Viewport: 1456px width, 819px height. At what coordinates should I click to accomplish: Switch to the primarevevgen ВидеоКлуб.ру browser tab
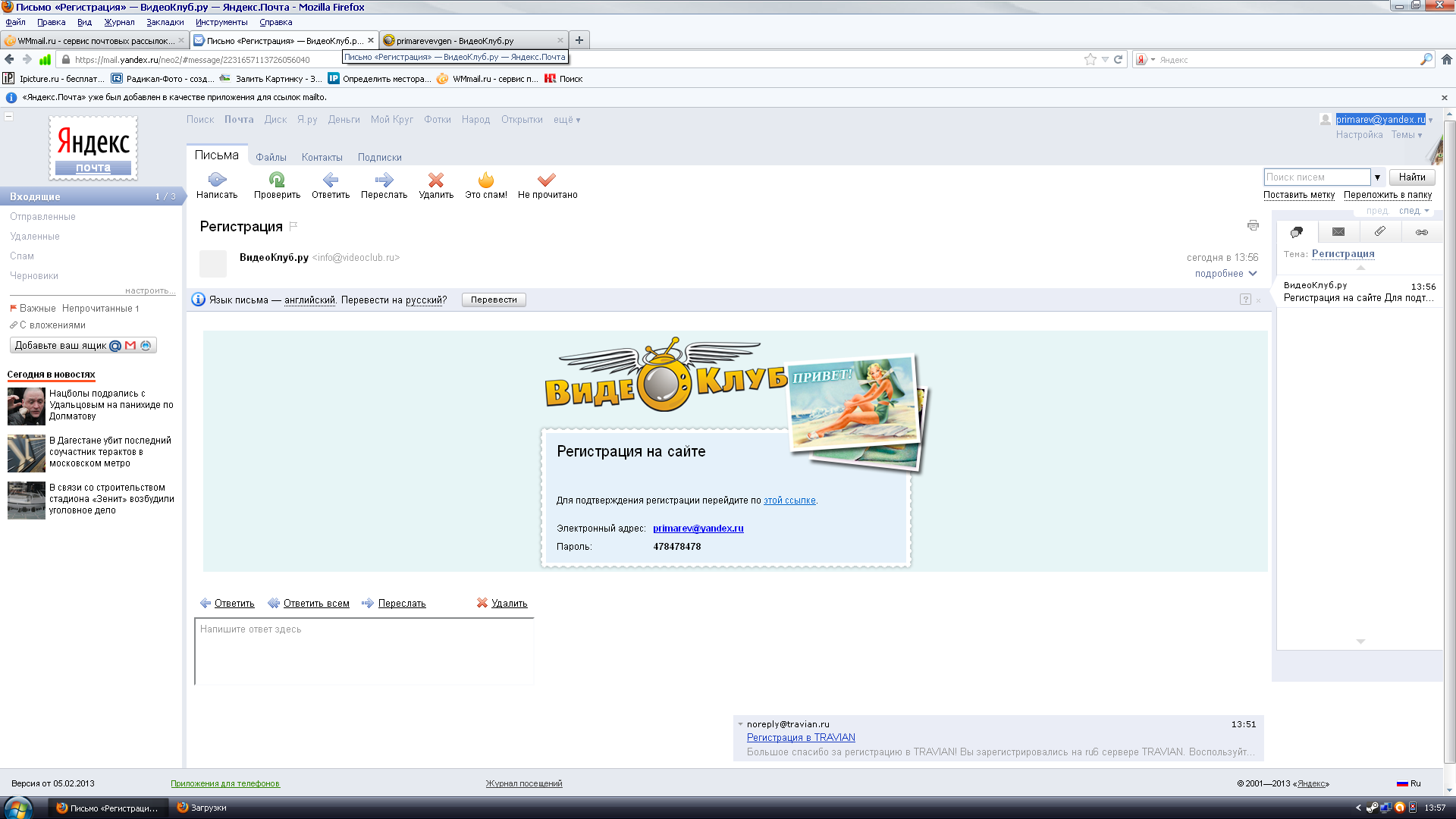click(474, 40)
